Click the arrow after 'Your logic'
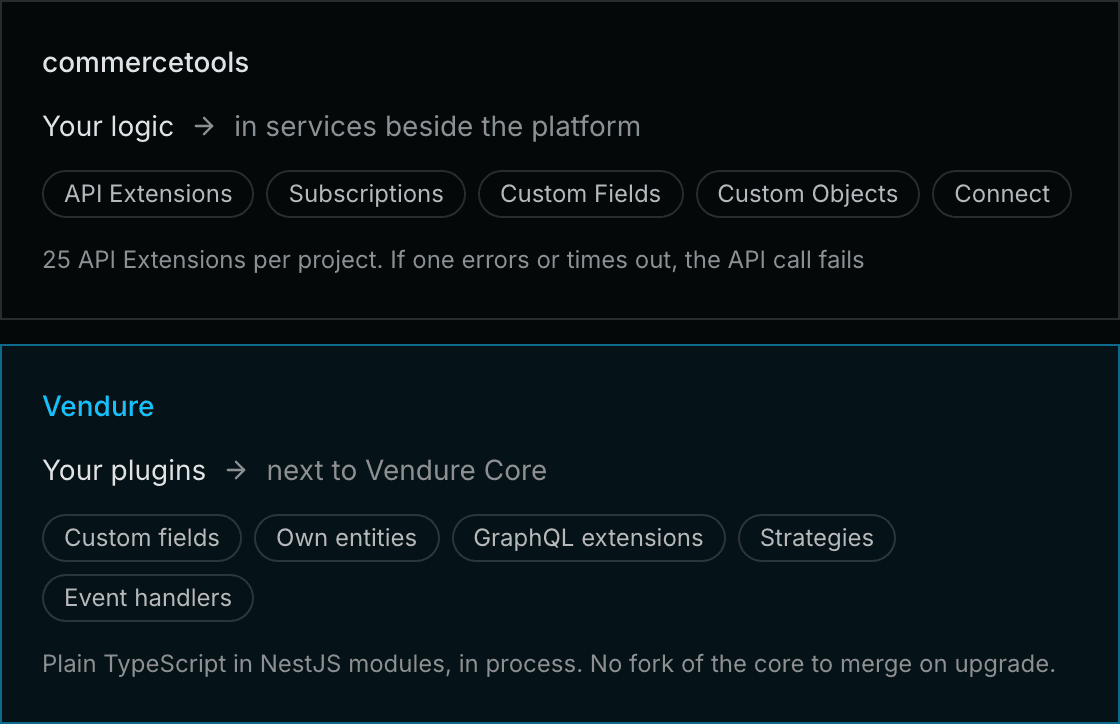This screenshot has width=1120, height=724. pyautogui.click(x=204, y=126)
